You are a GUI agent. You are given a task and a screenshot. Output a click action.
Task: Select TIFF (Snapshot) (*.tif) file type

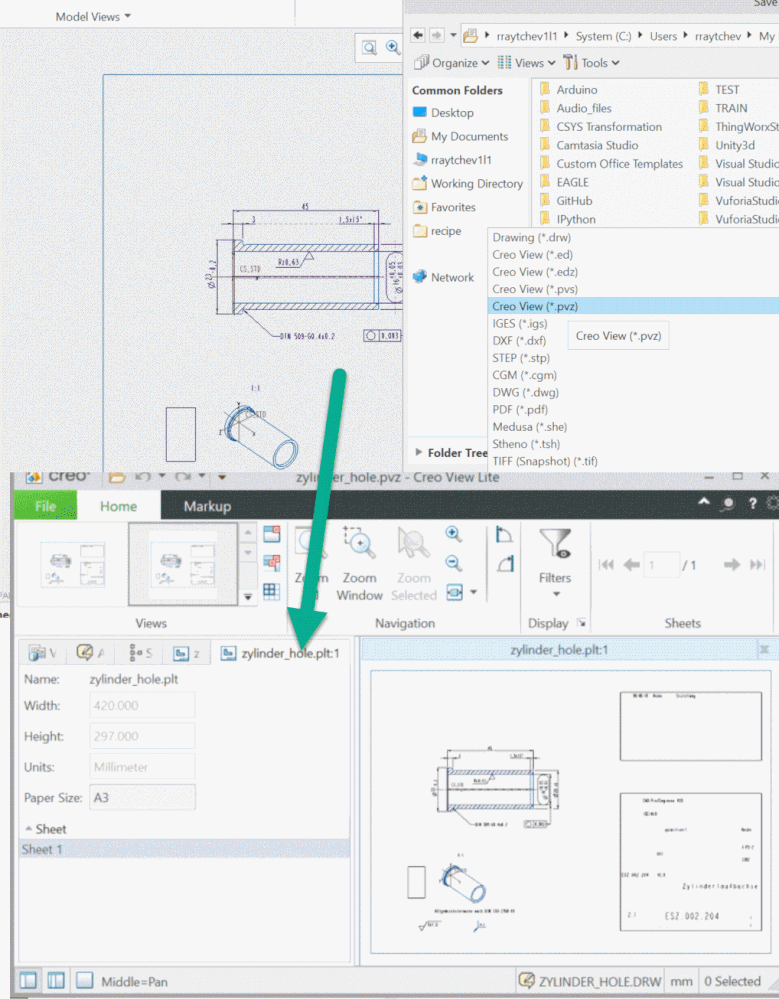tap(545, 461)
